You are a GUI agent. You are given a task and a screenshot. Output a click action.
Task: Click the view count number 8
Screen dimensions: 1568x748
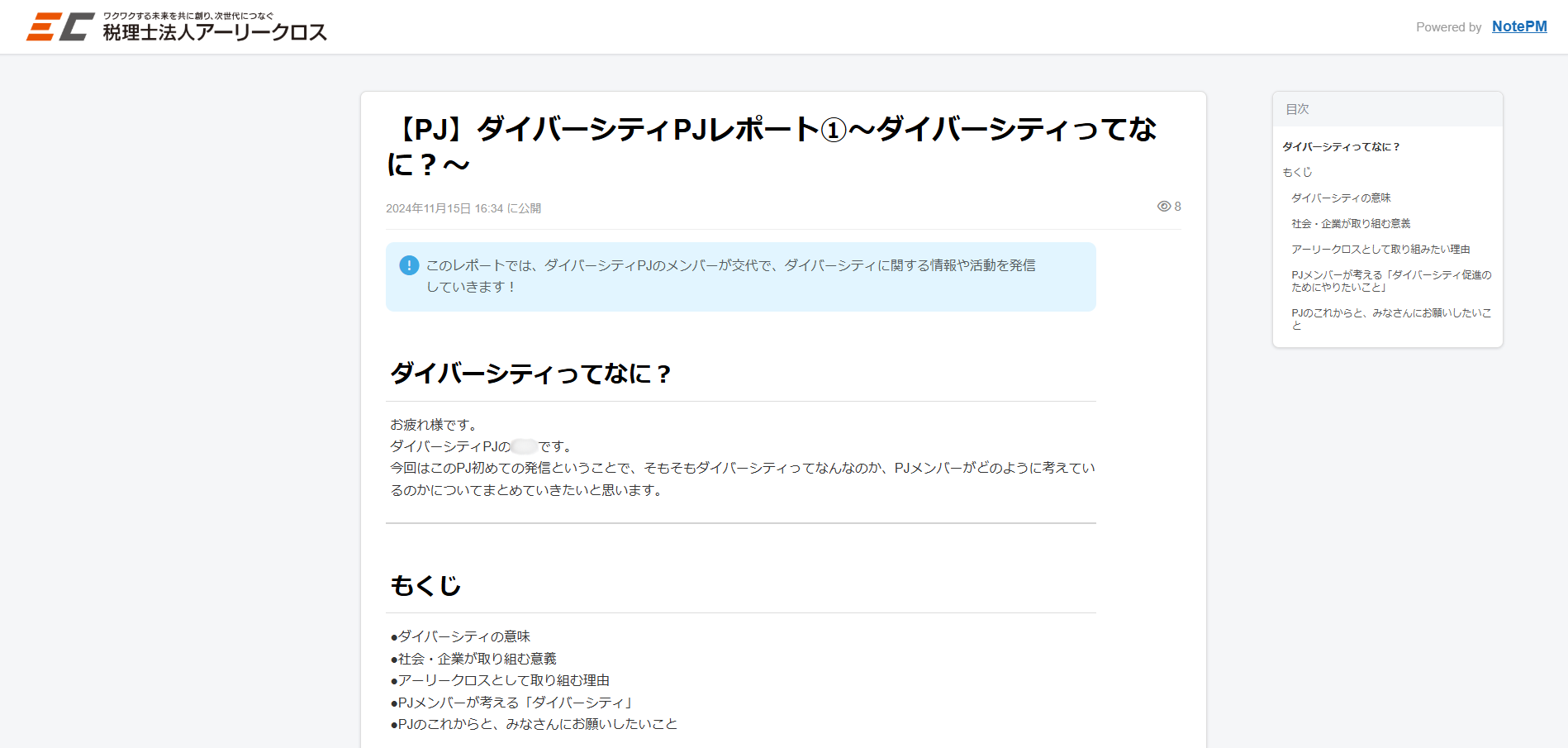[x=1177, y=207]
